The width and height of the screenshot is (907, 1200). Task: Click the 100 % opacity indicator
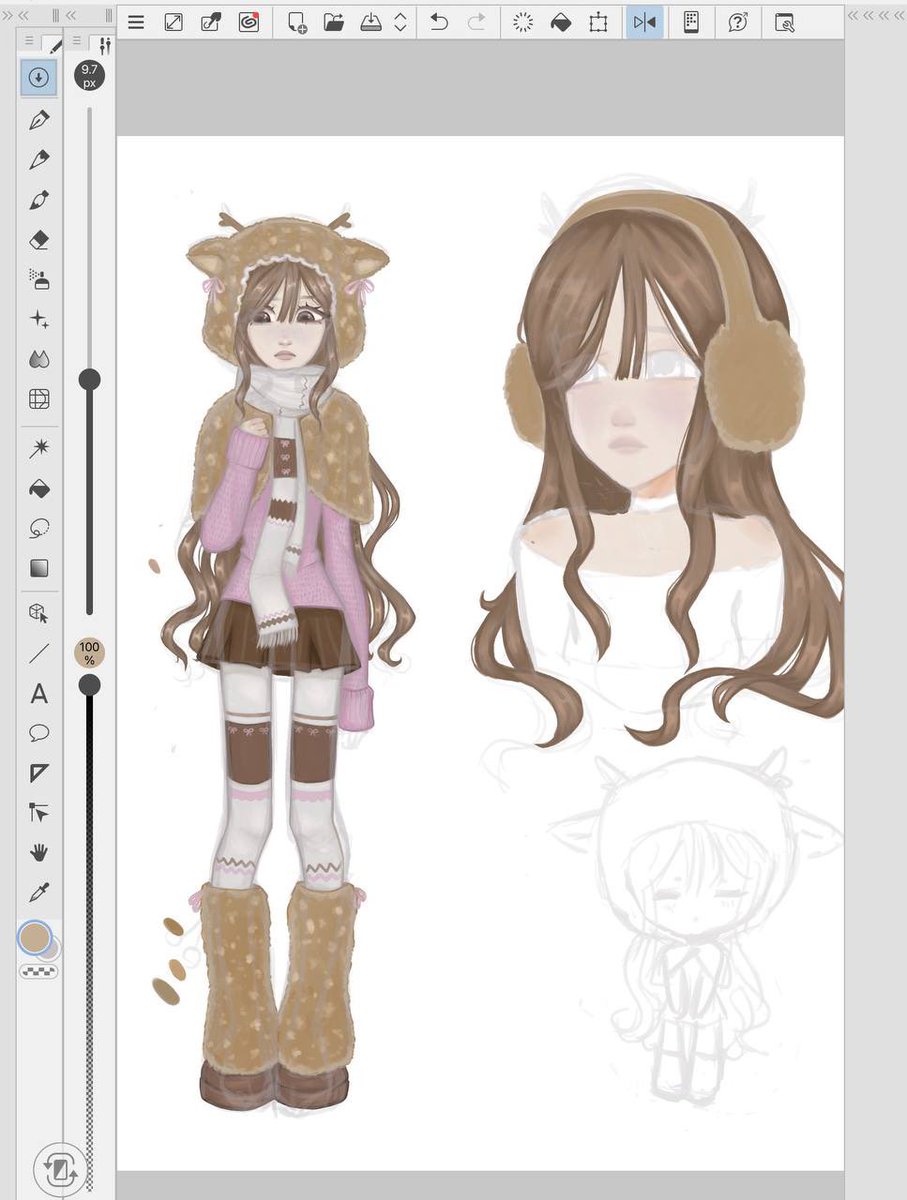(89, 654)
